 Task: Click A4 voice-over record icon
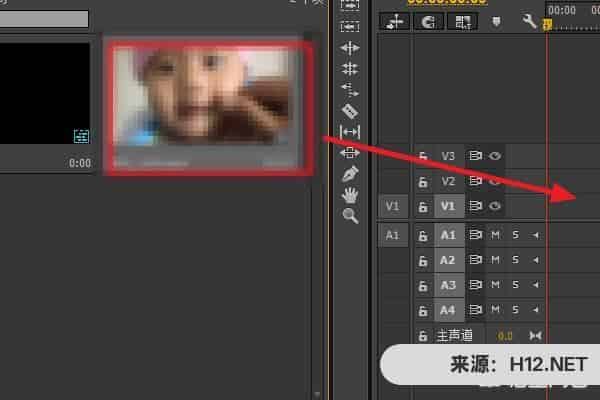pyautogui.click(x=536, y=310)
